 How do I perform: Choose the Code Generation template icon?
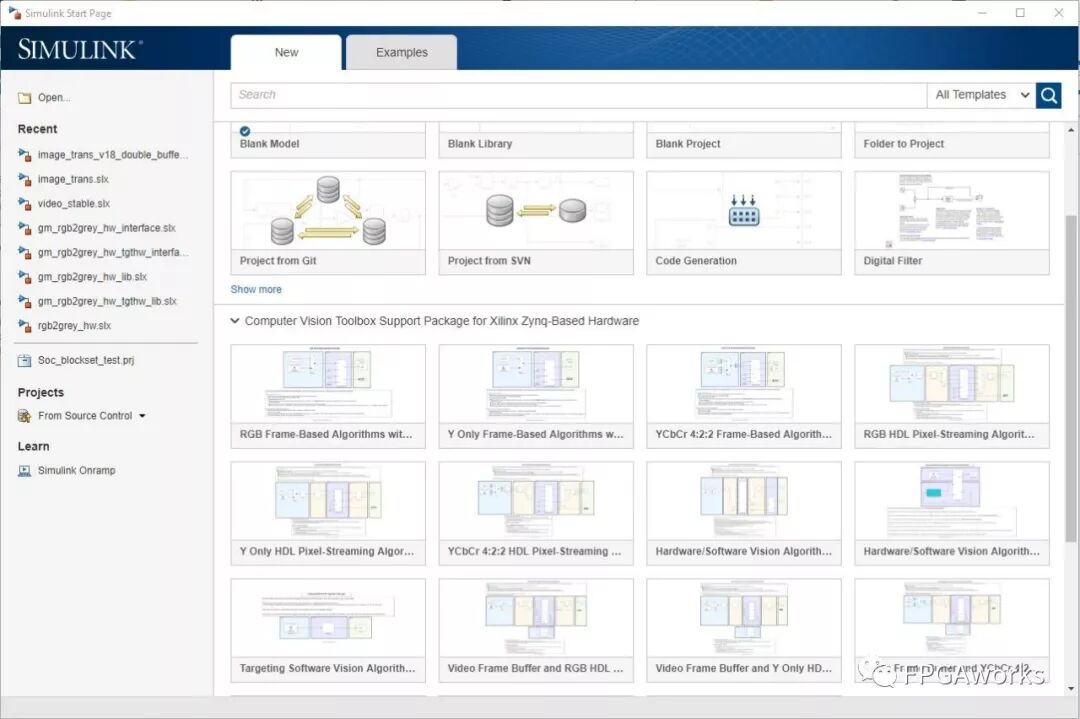click(743, 211)
